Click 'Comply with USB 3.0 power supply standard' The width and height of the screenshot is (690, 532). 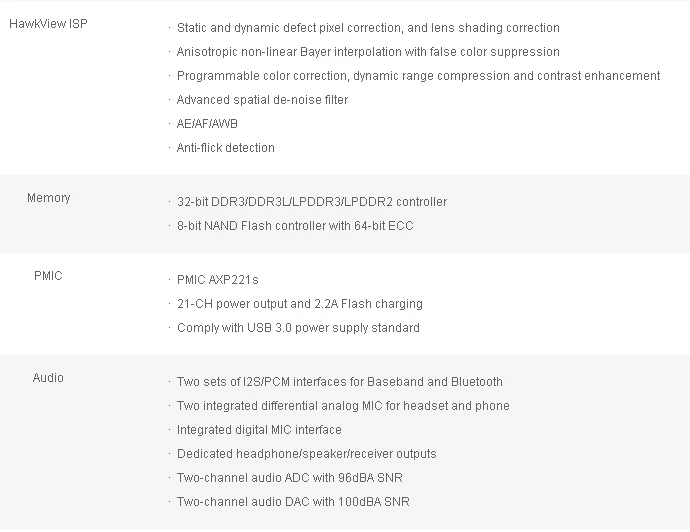[x=298, y=328]
